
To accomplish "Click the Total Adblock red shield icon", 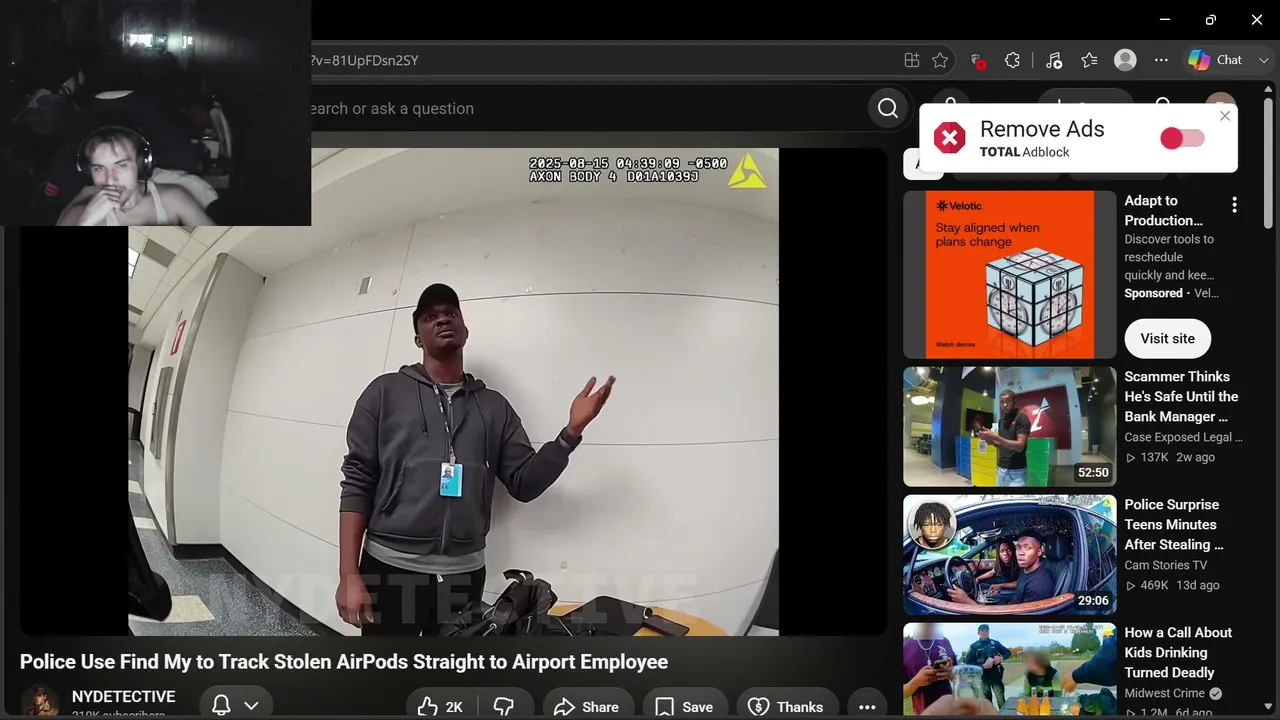I will tap(949, 138).
